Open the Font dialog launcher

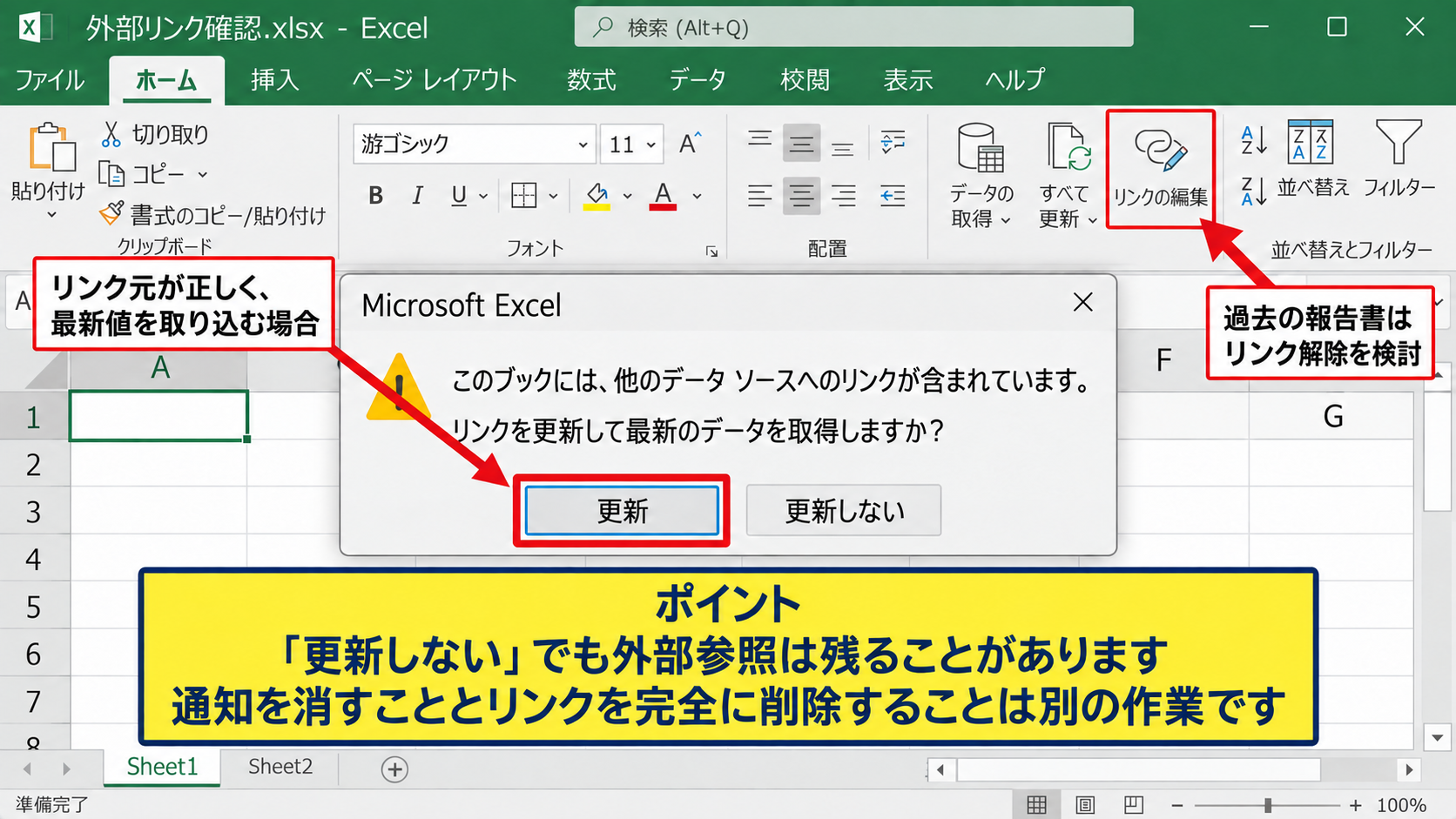711,252
